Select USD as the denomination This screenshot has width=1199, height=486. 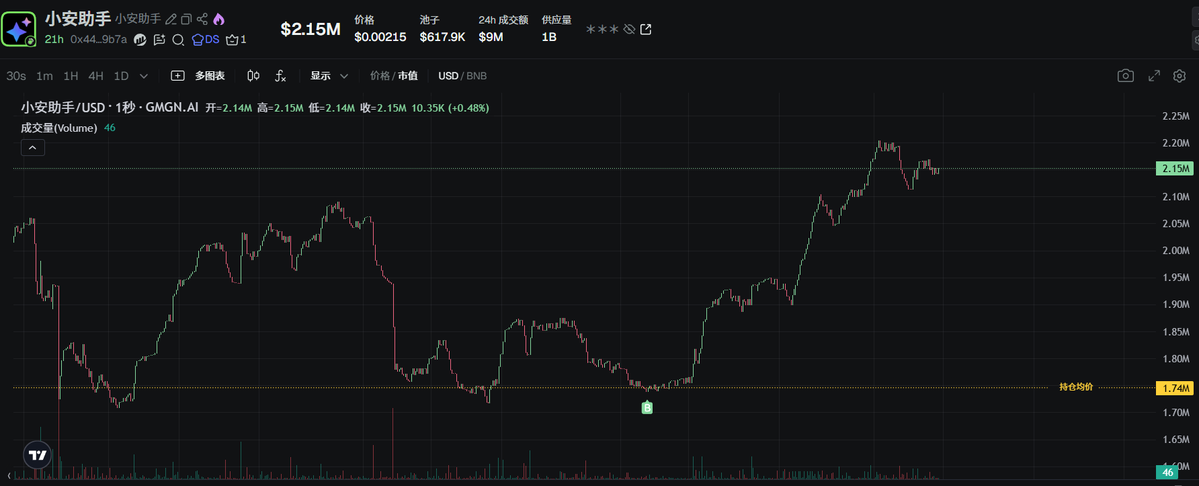point(448,76)
